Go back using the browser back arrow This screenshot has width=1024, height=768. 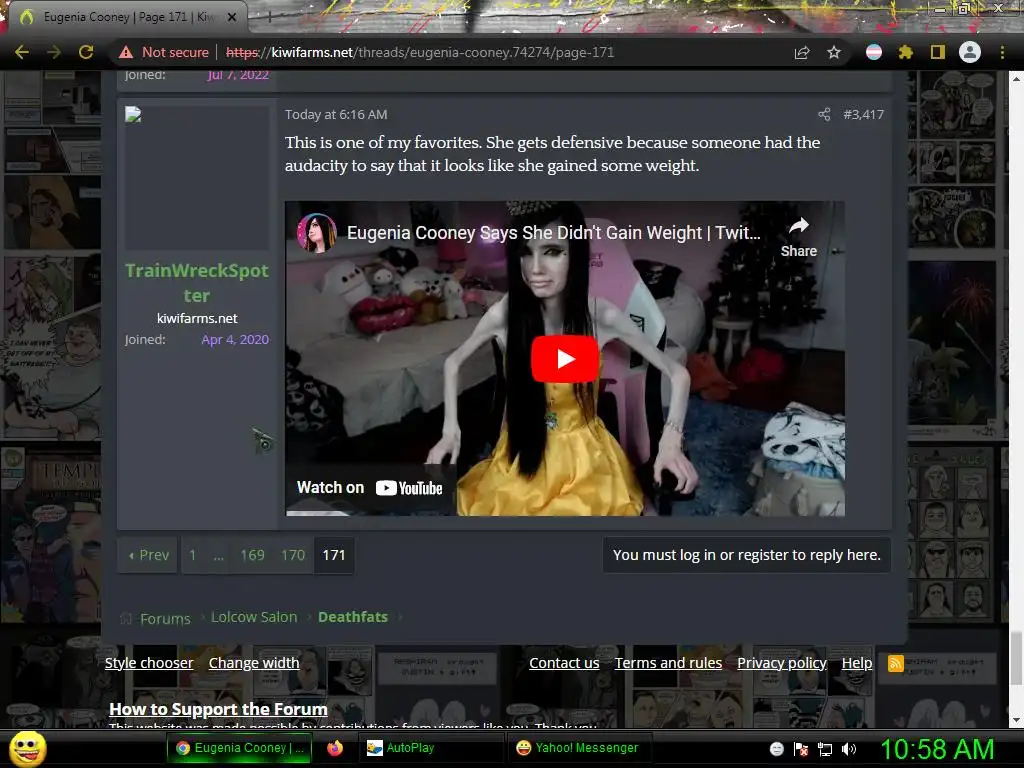[x=22, y=52]
